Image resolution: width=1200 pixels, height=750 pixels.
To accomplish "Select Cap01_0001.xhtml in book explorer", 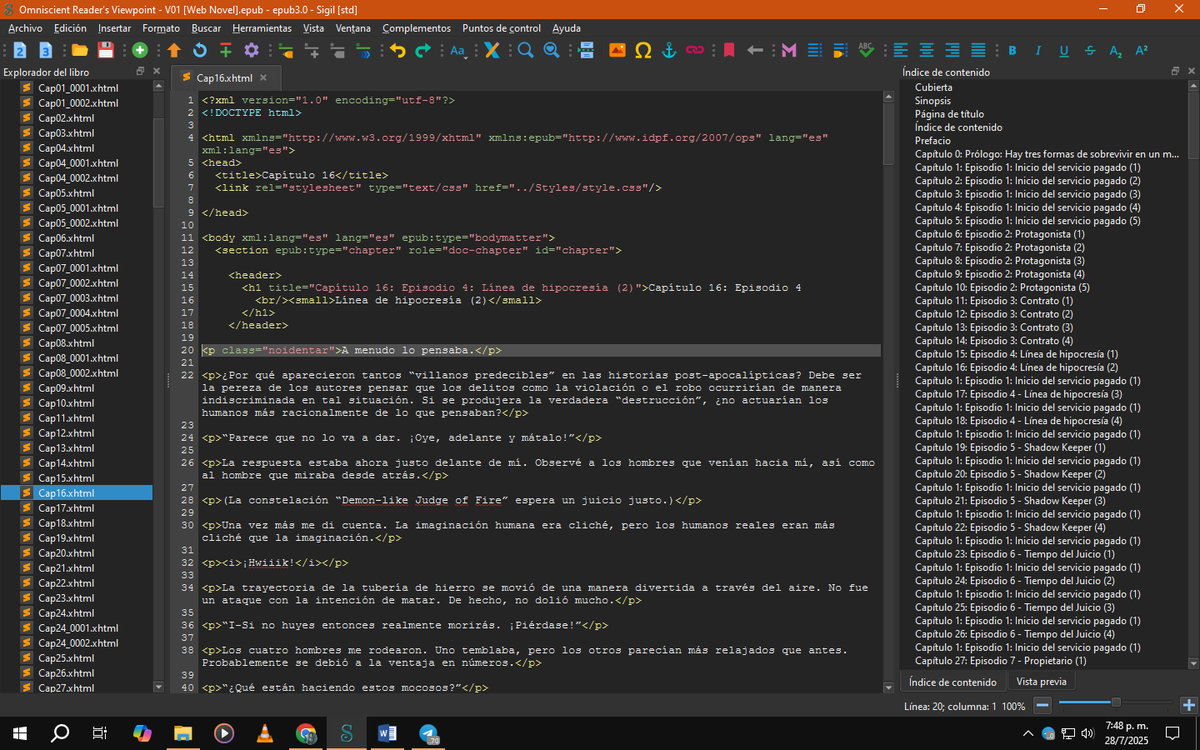I will point(78,88).
